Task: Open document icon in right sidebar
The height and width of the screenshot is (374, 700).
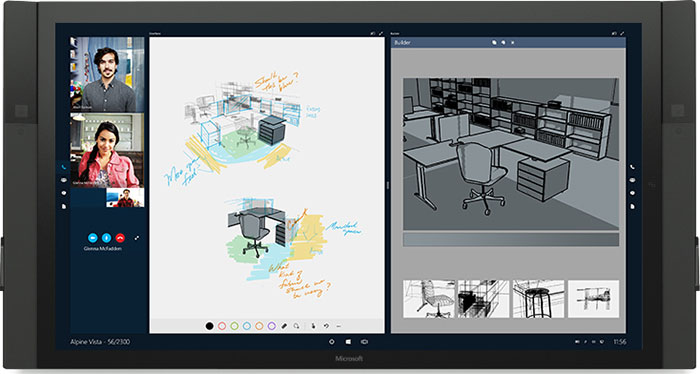Action: pyautogui.click(x=633, y=206)
